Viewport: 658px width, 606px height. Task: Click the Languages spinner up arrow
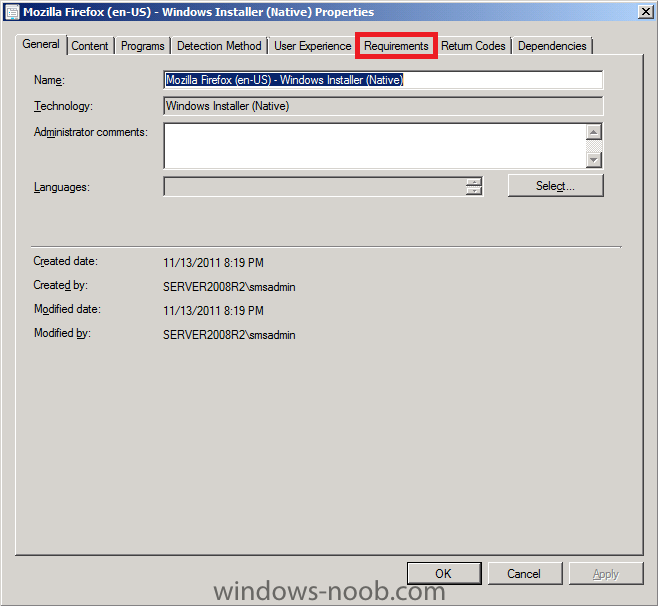coord(474,182)
